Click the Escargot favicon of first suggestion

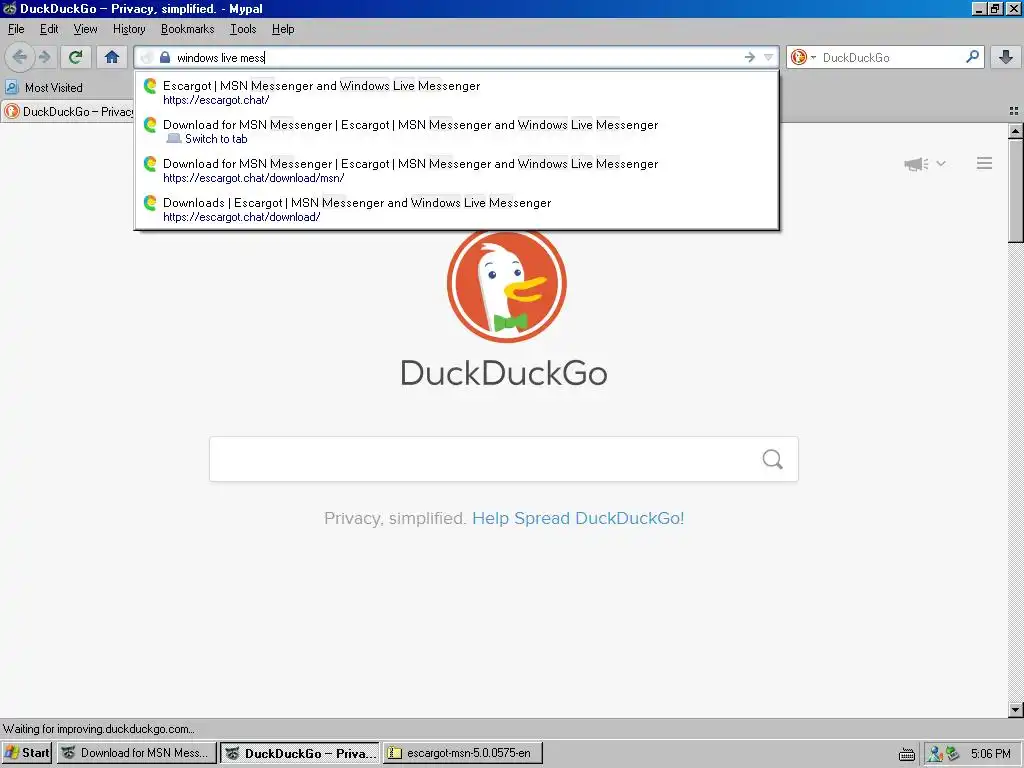[150, 86]
